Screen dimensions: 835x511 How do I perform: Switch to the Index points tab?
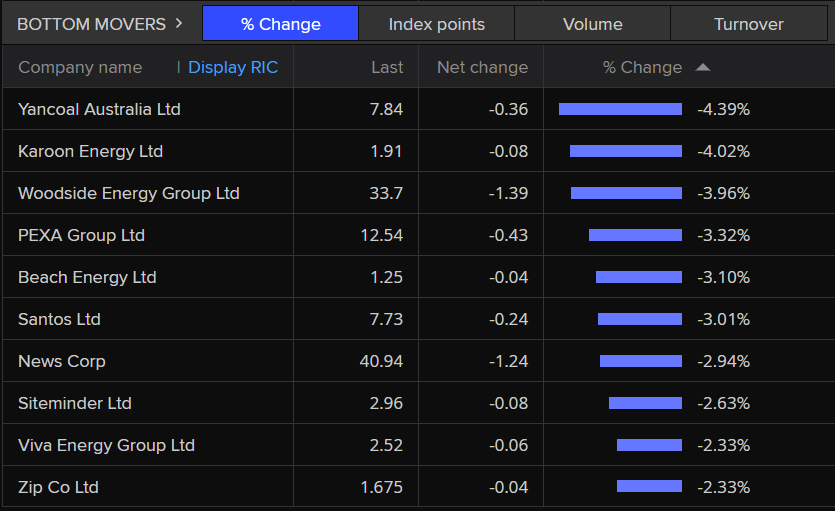(437, 24)
